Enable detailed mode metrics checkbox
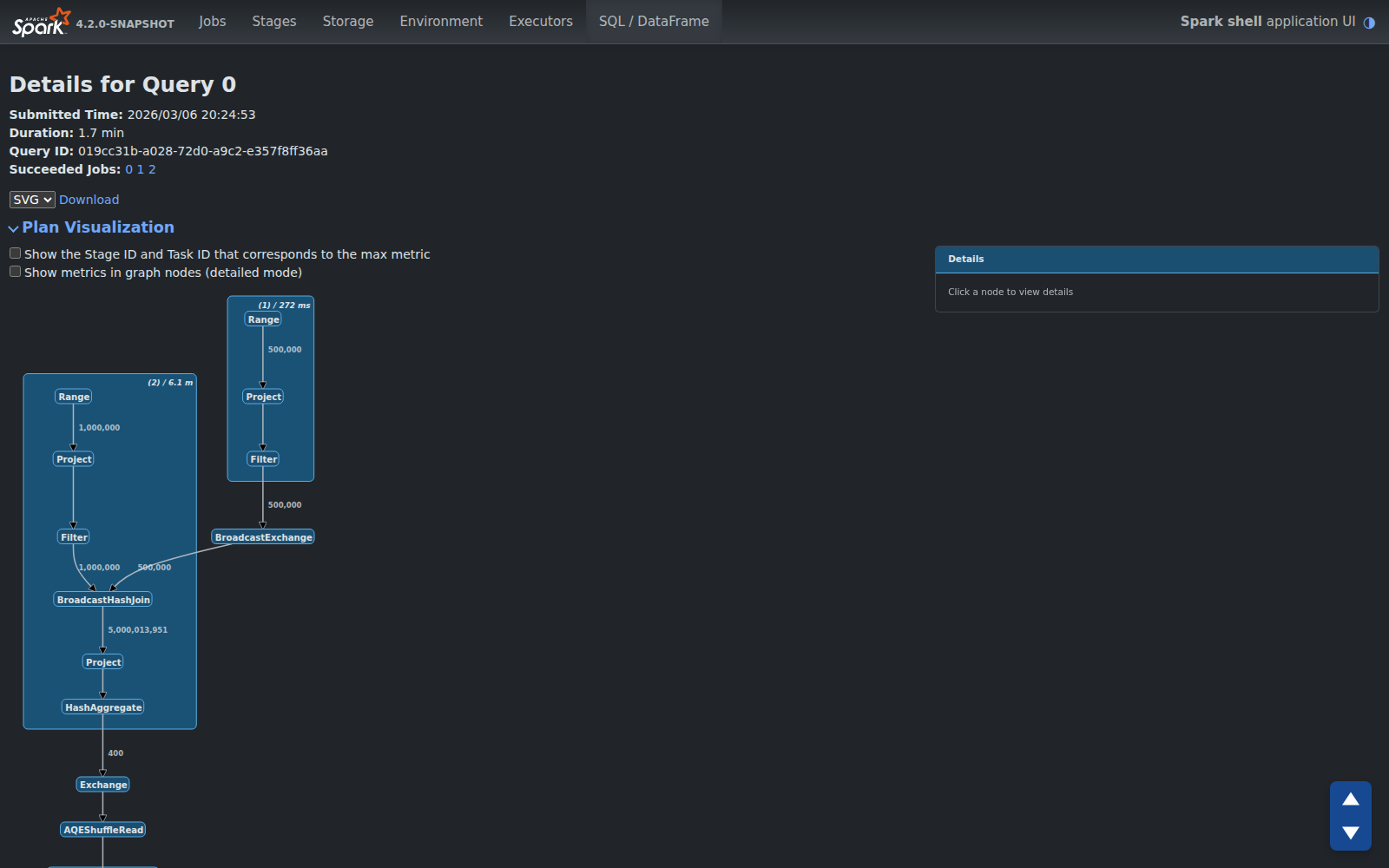 [x=15, y=272]
